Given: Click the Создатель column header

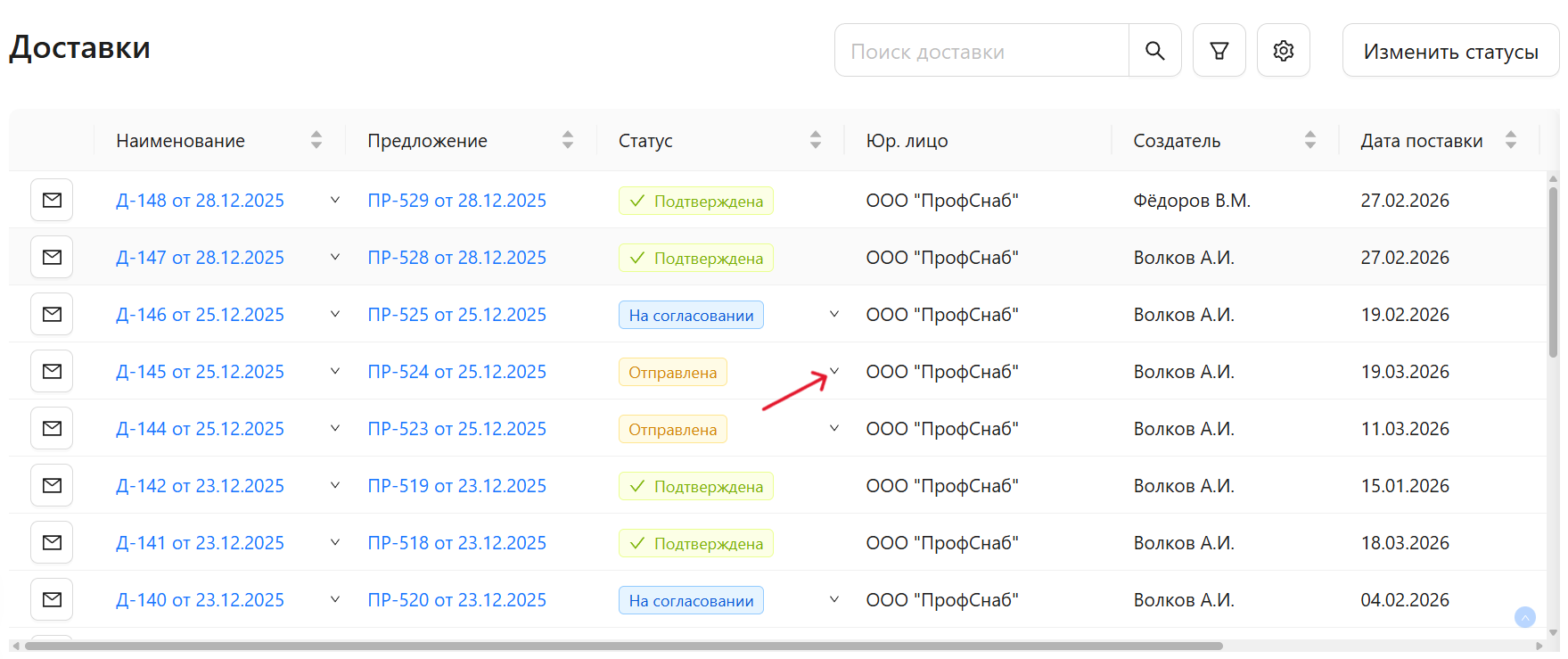Looking at the screenshot, I should (1177, 141).
